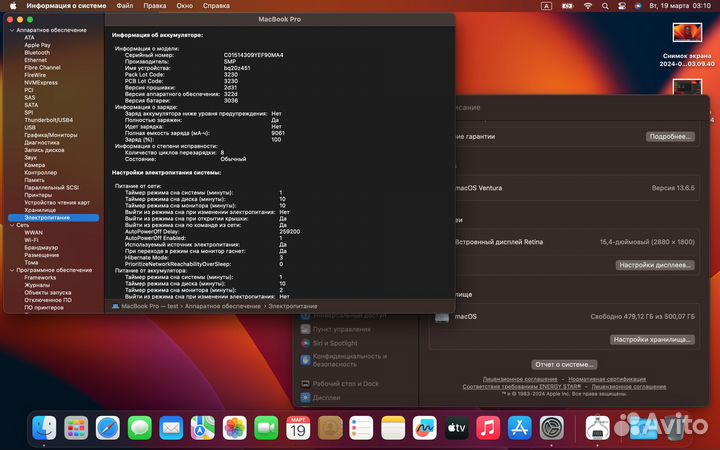Launch Freeform from the Dock
The height and width of the screenshot is (450, 720).
point(425,428)
